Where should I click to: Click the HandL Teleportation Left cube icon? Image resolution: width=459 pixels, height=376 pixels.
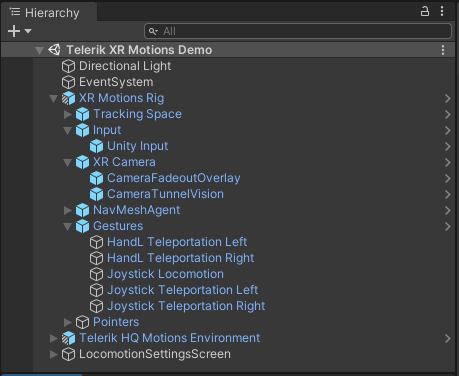(96, 242)
